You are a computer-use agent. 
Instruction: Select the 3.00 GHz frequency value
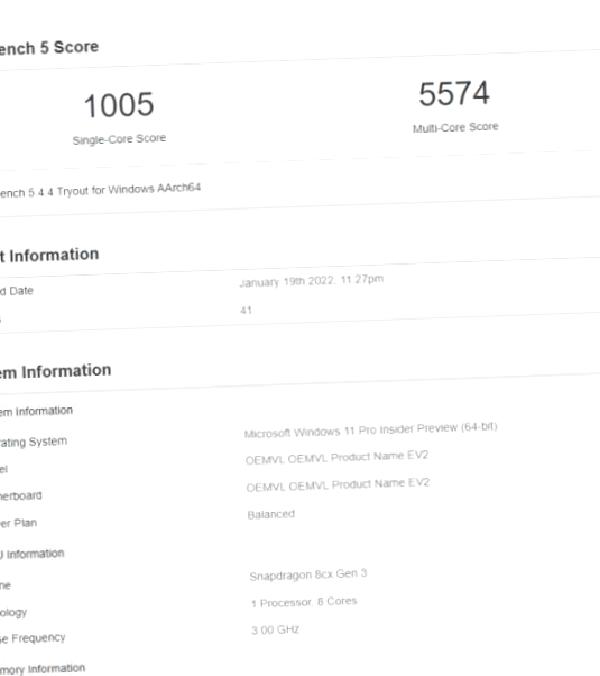tap(275, 630)
